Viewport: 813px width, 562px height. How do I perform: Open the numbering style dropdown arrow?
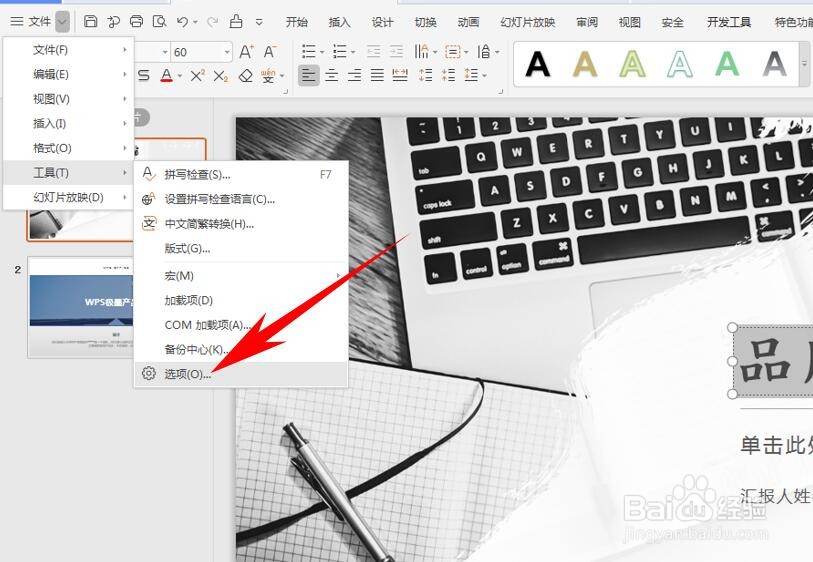(x=353, y=52)
